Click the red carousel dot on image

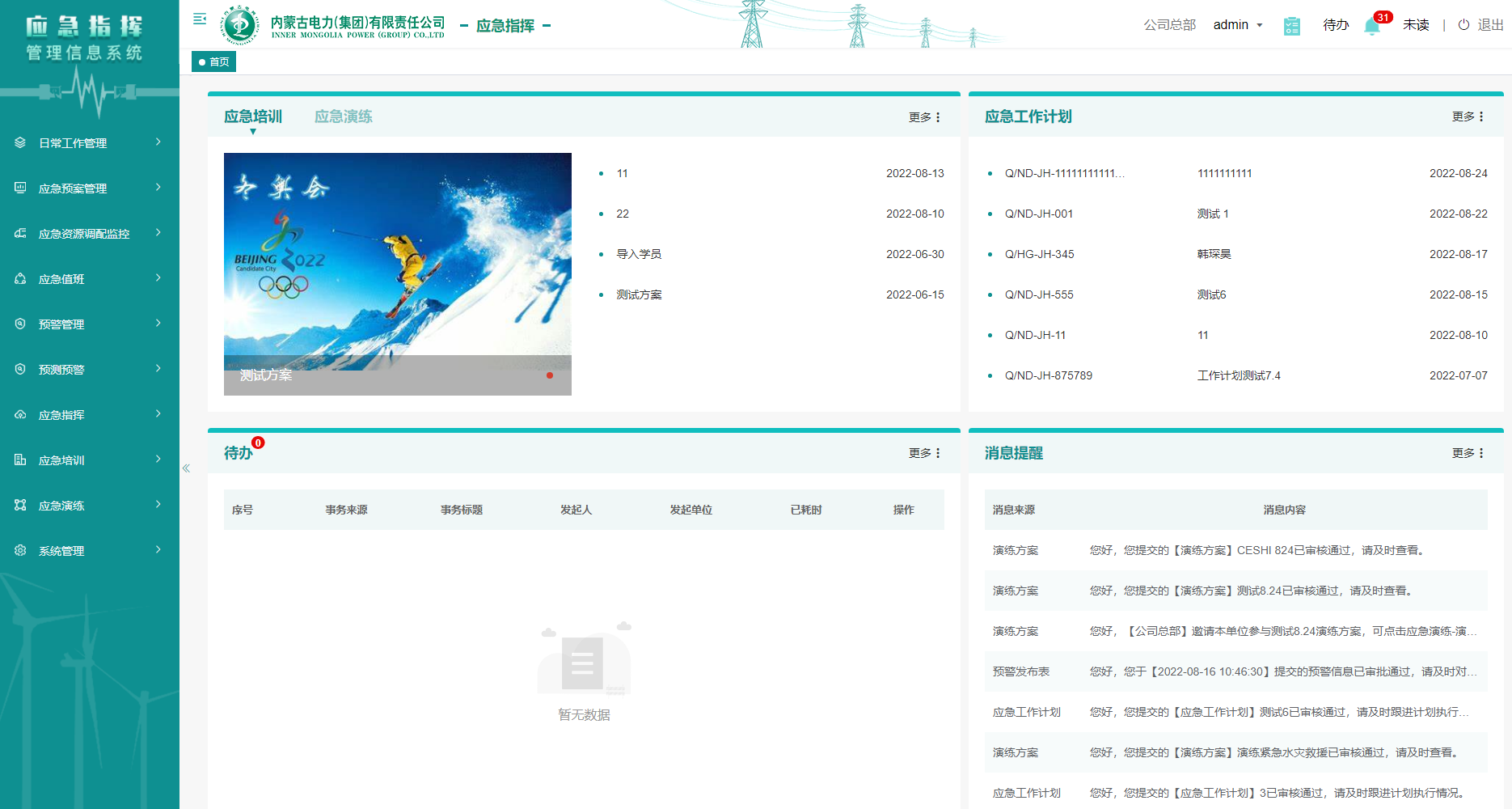[x=550, y=375]
